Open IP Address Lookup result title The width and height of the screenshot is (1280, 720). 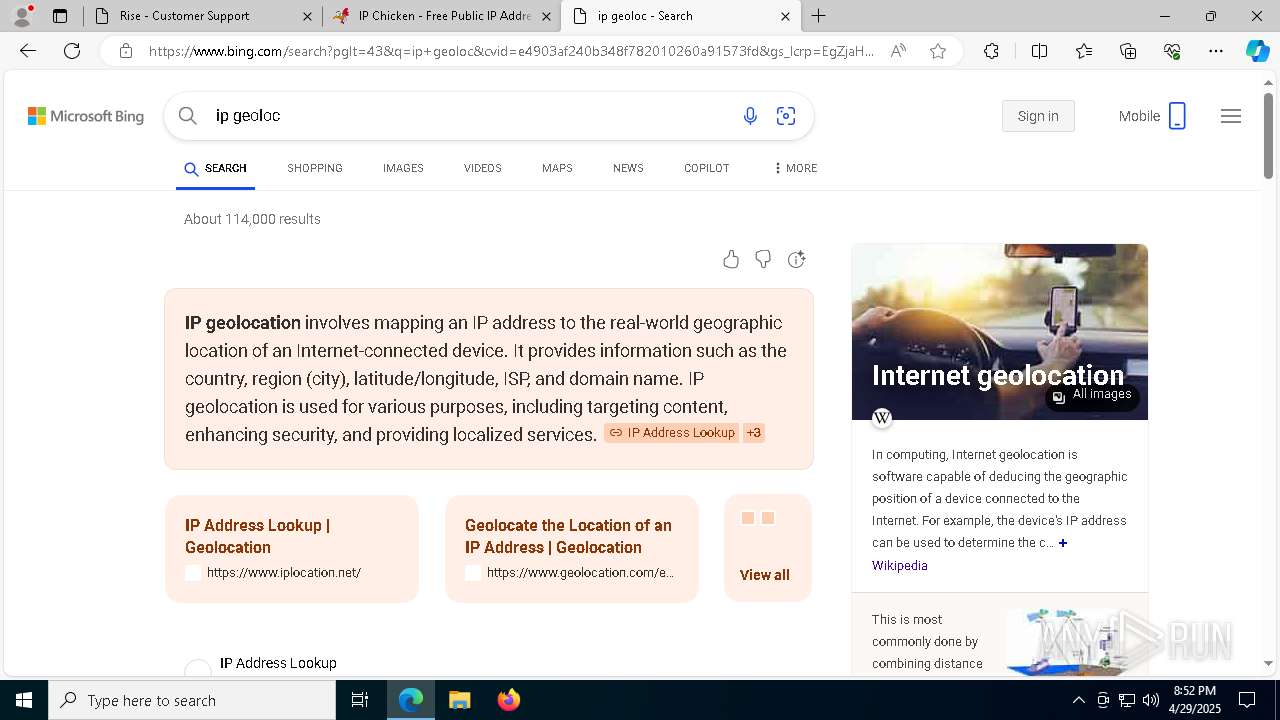point(278,663)
